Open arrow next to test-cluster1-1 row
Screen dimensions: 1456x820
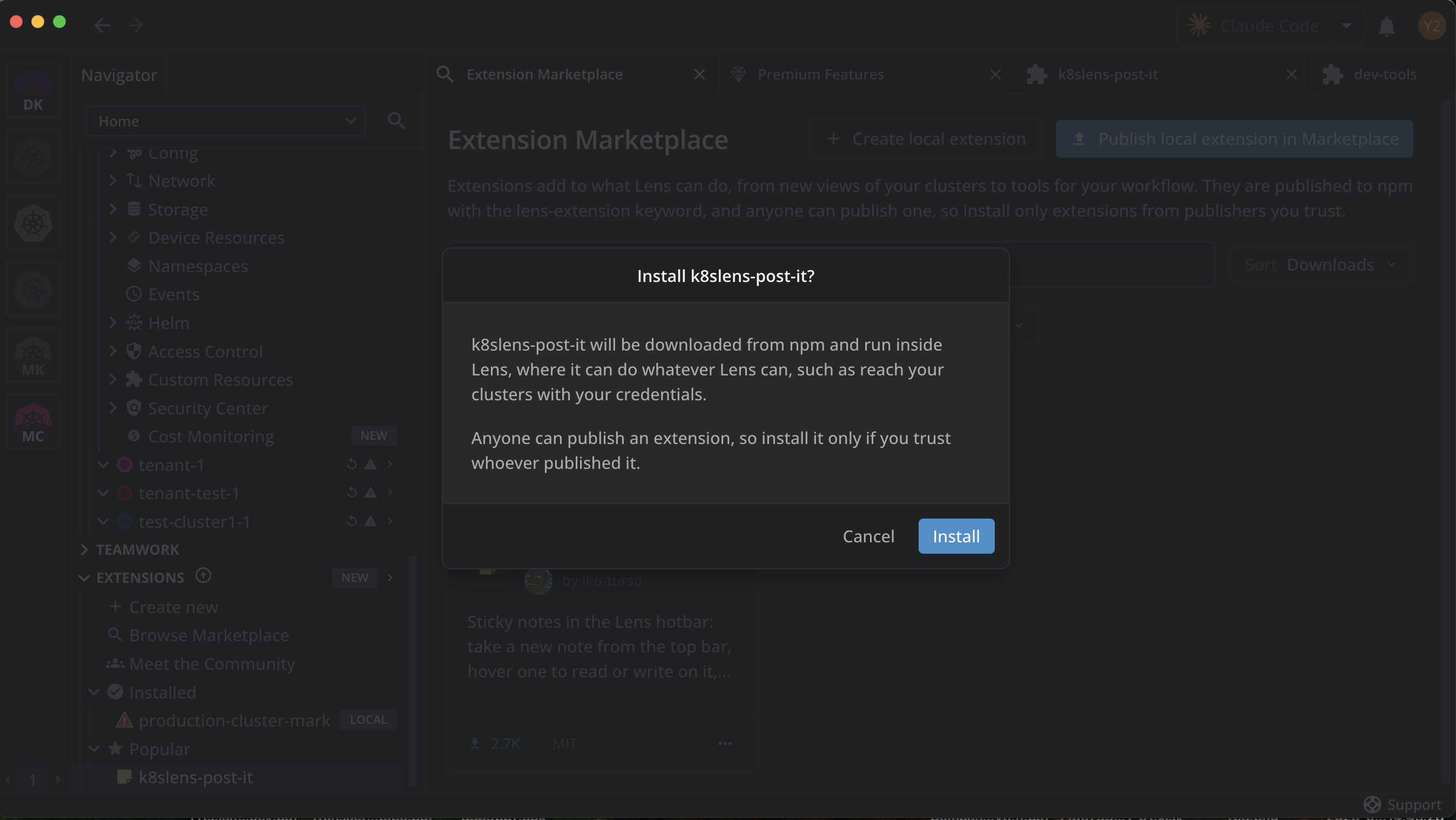pos(390,521)
